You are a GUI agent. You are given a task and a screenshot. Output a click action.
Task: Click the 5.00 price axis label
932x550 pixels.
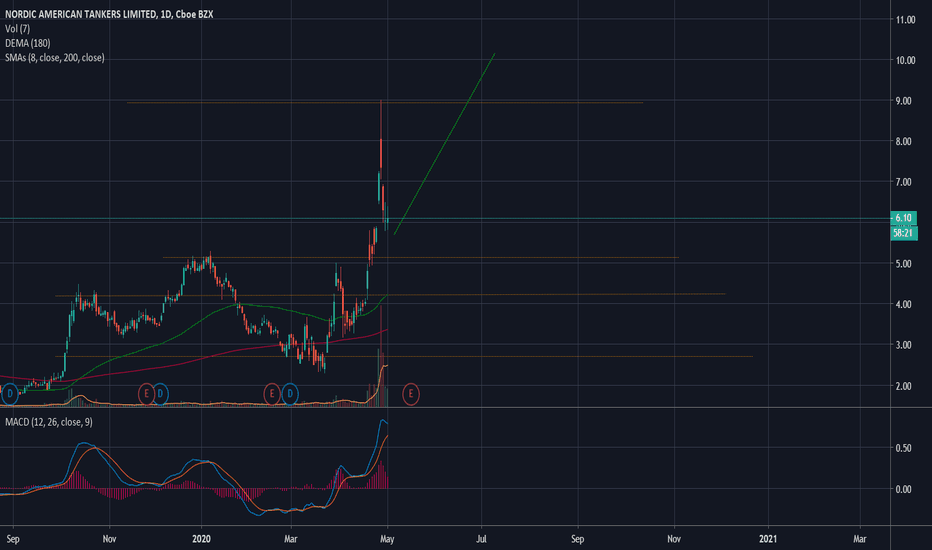[903, 264]
